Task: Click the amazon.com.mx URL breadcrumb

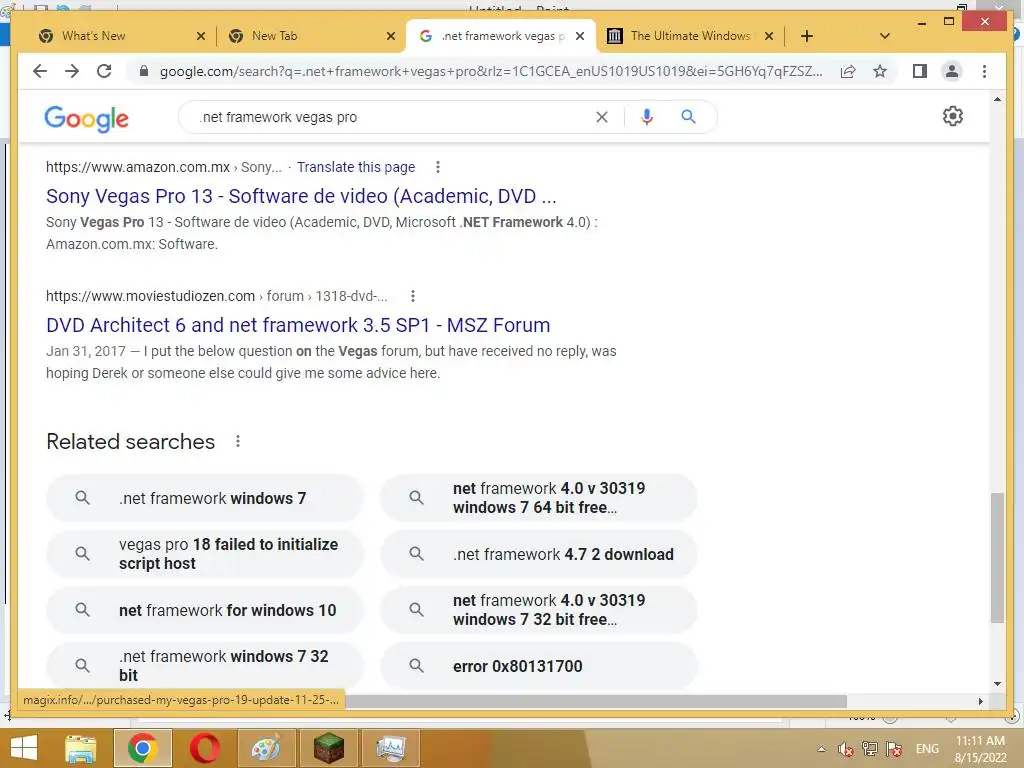Action: coord(163,167)
